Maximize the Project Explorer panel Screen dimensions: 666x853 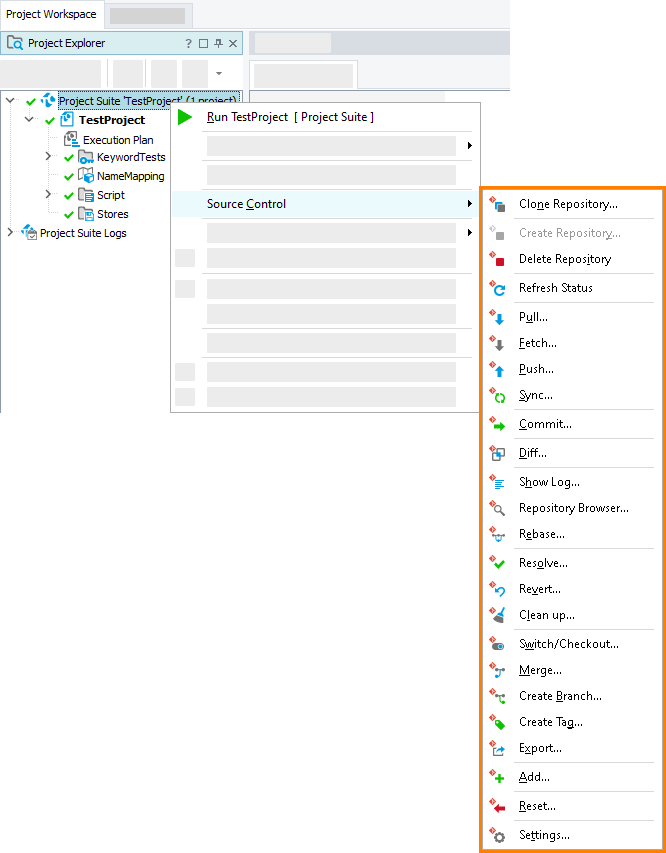(204, 44)
